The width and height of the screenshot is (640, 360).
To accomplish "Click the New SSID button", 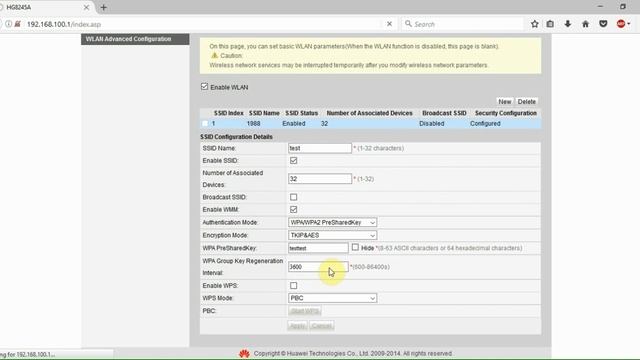I will [504, 102].
